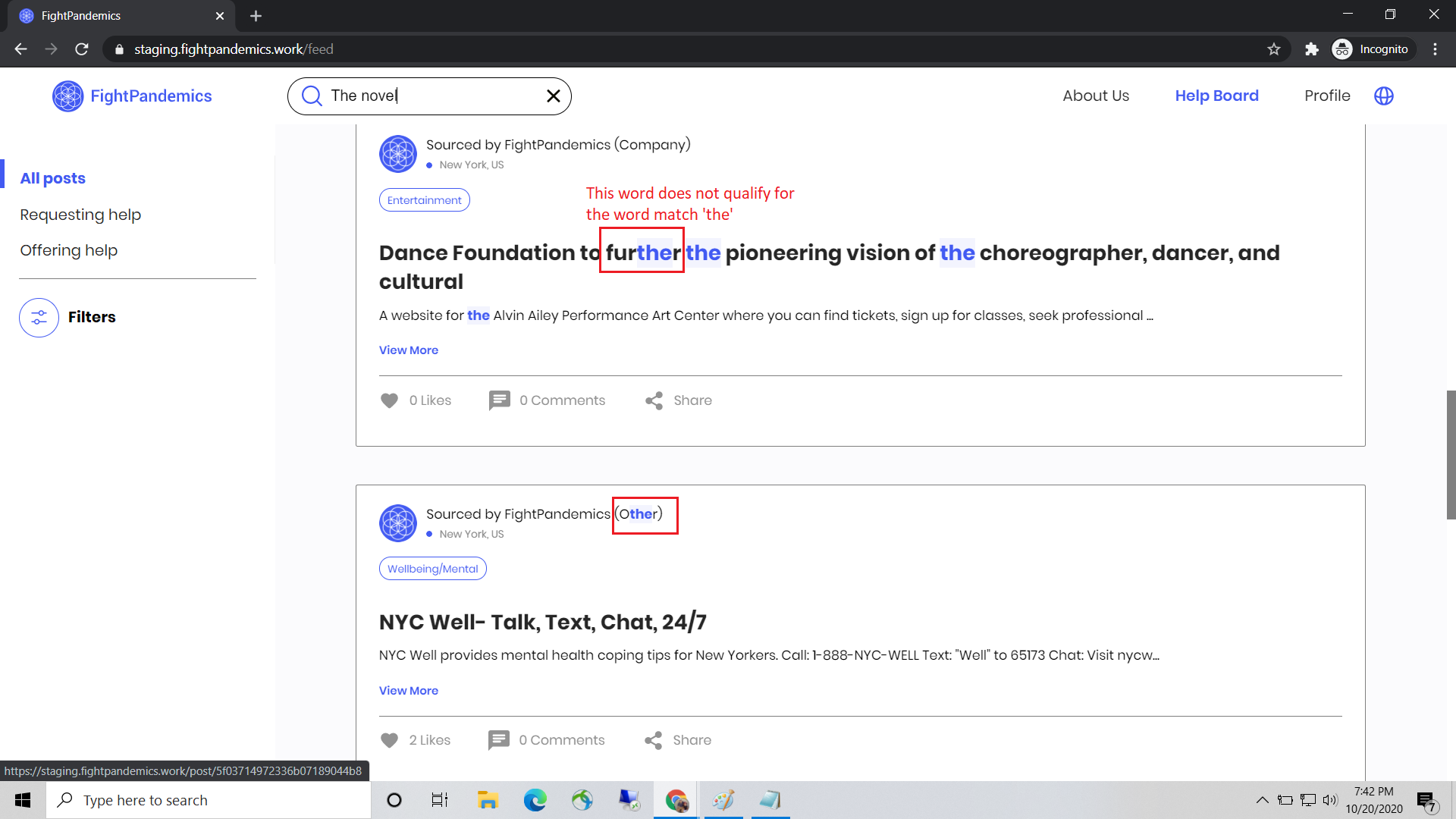This screenshot has width=1456, height=819.
Task: Open Task View in taskbar
Action: click(440, 800)
